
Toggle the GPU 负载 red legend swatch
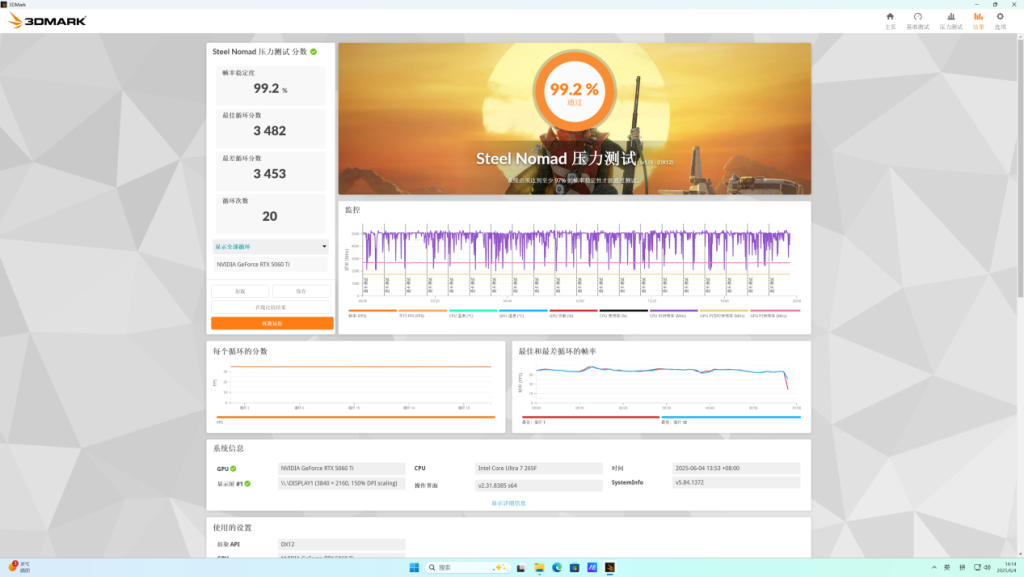coord(573,311)
